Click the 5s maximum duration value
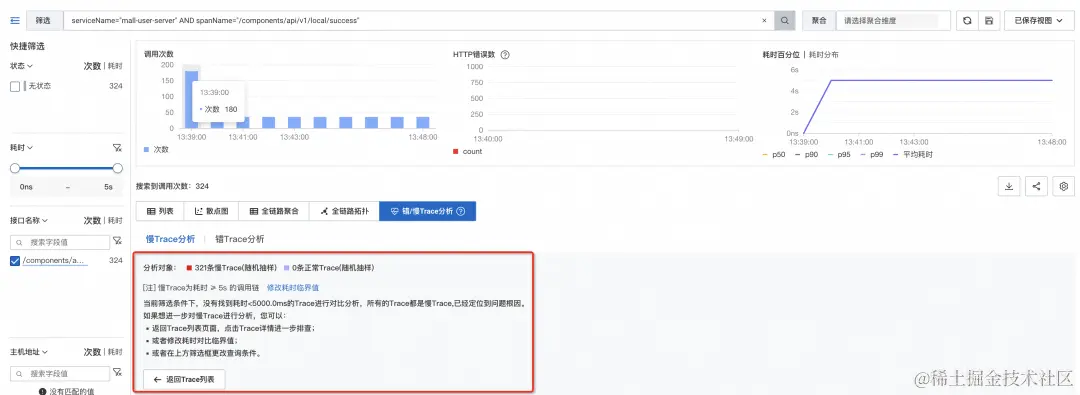Viewport: 1080px width, 395px height. tap(108, 187)
